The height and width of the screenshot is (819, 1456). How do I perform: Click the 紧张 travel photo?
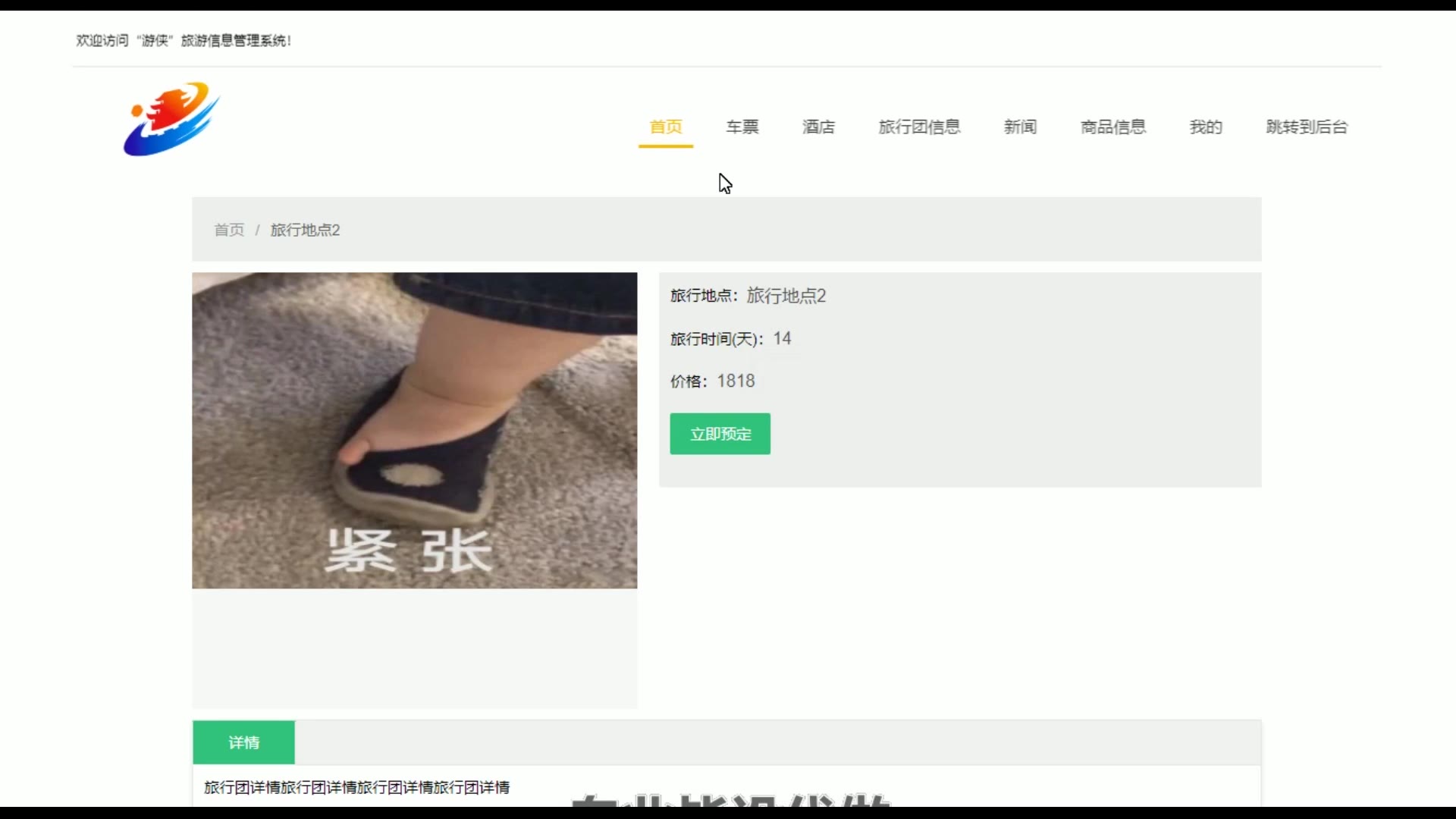[x=414, y=430]
